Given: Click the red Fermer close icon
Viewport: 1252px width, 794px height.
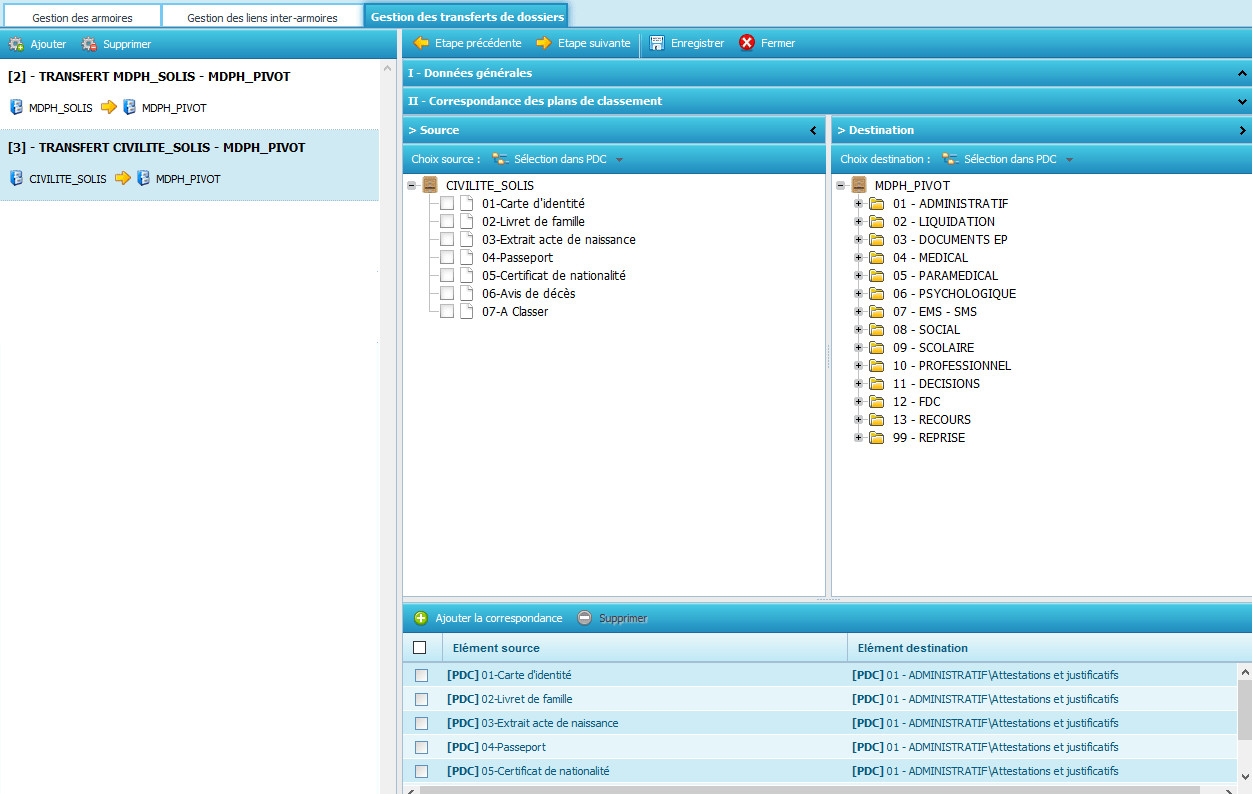Looking at the screenshot, I should click(x=747, y=43).
